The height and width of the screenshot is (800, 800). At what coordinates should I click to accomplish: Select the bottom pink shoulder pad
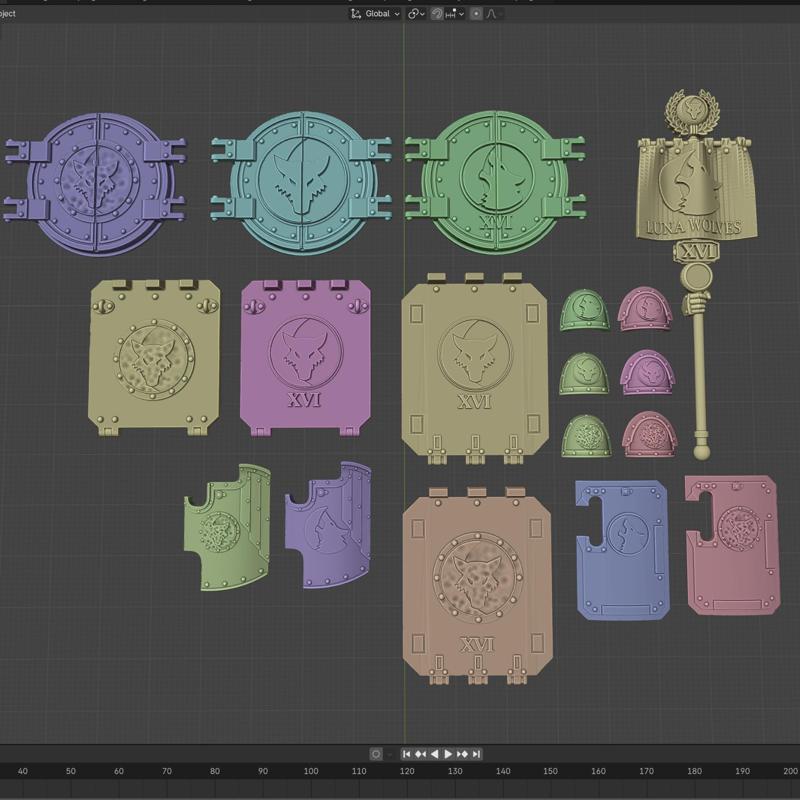[x=649, y=434]
